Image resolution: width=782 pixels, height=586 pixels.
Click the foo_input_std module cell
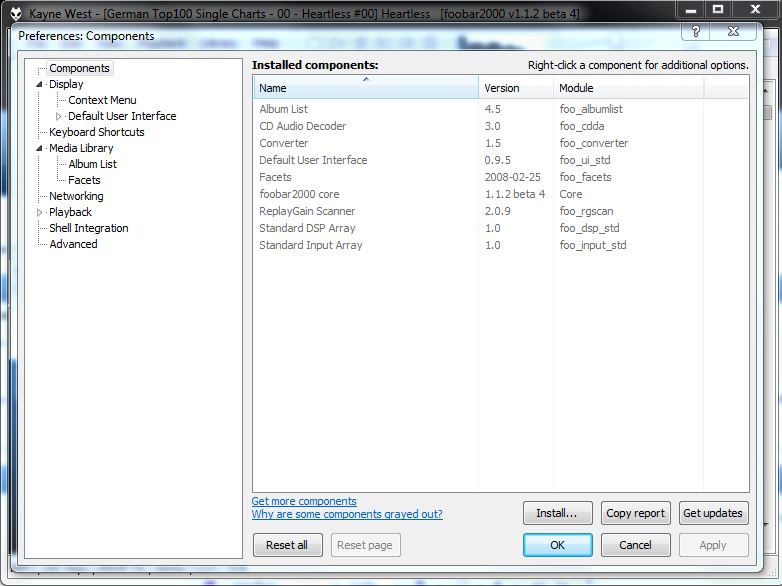click(592, 245)
